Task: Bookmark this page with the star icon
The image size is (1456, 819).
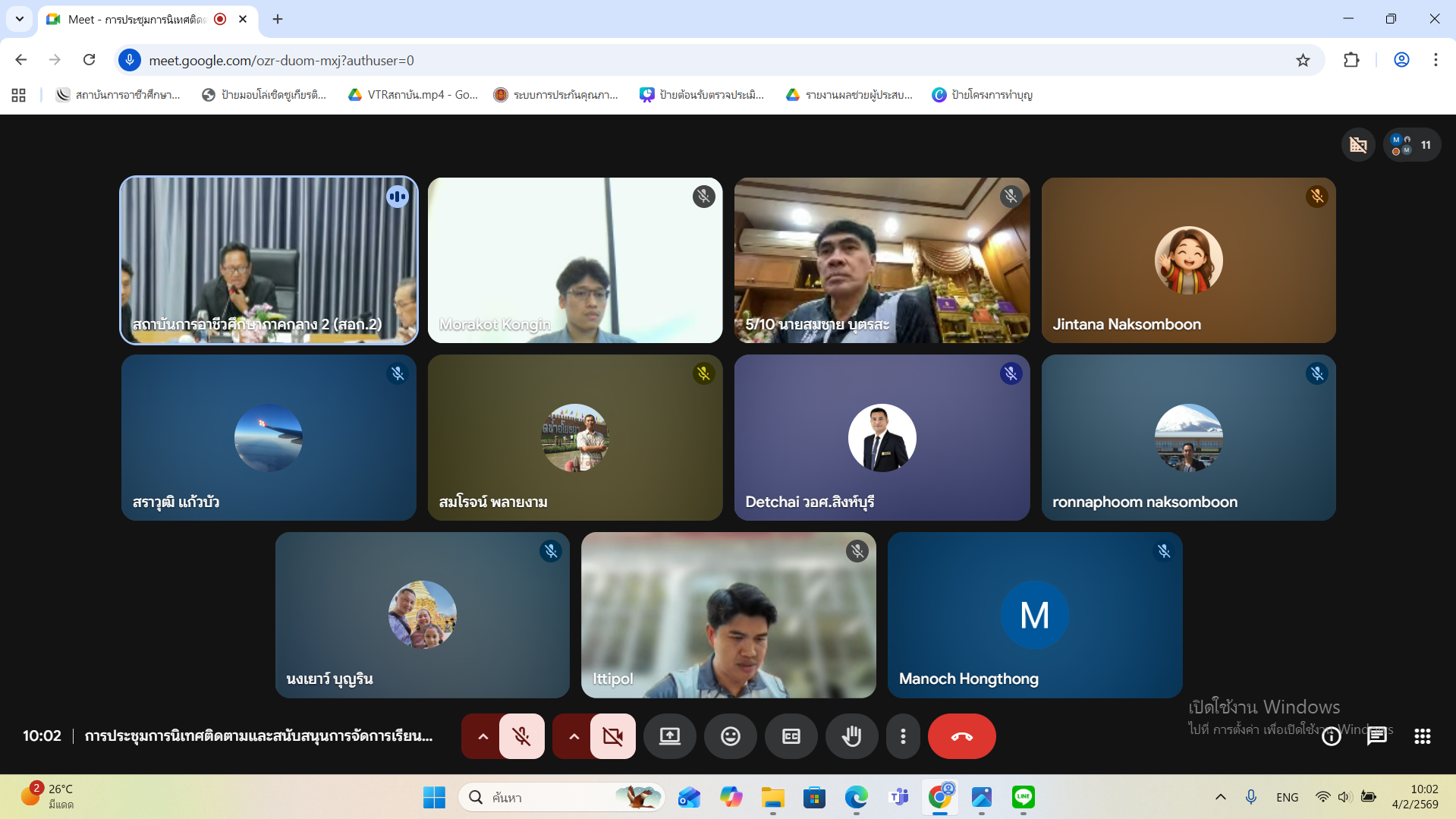Action: 1303,60
